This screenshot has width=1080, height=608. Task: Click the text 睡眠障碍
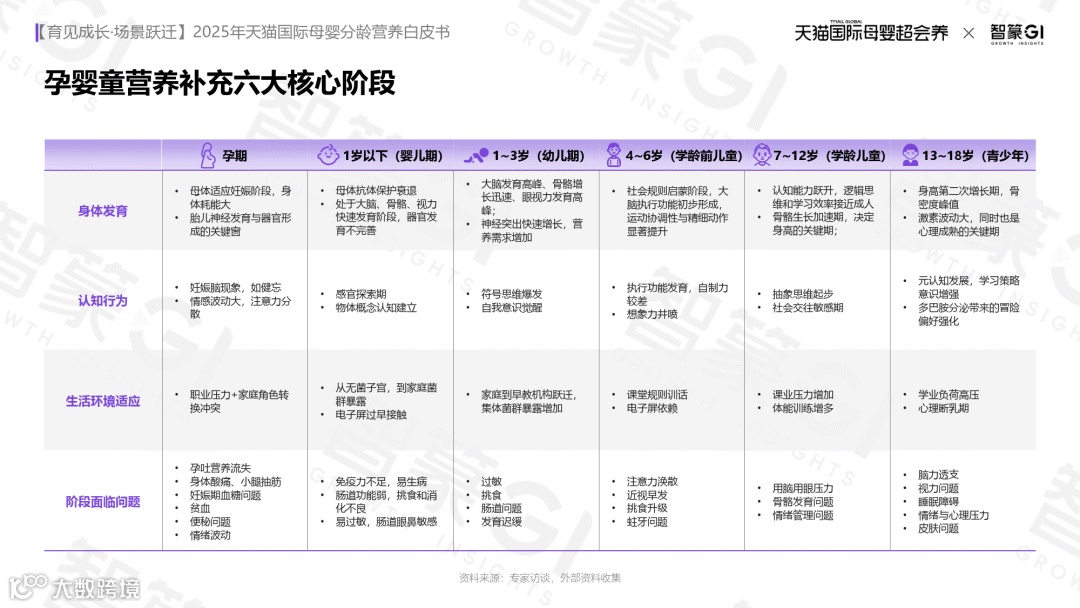pos(937,502)
